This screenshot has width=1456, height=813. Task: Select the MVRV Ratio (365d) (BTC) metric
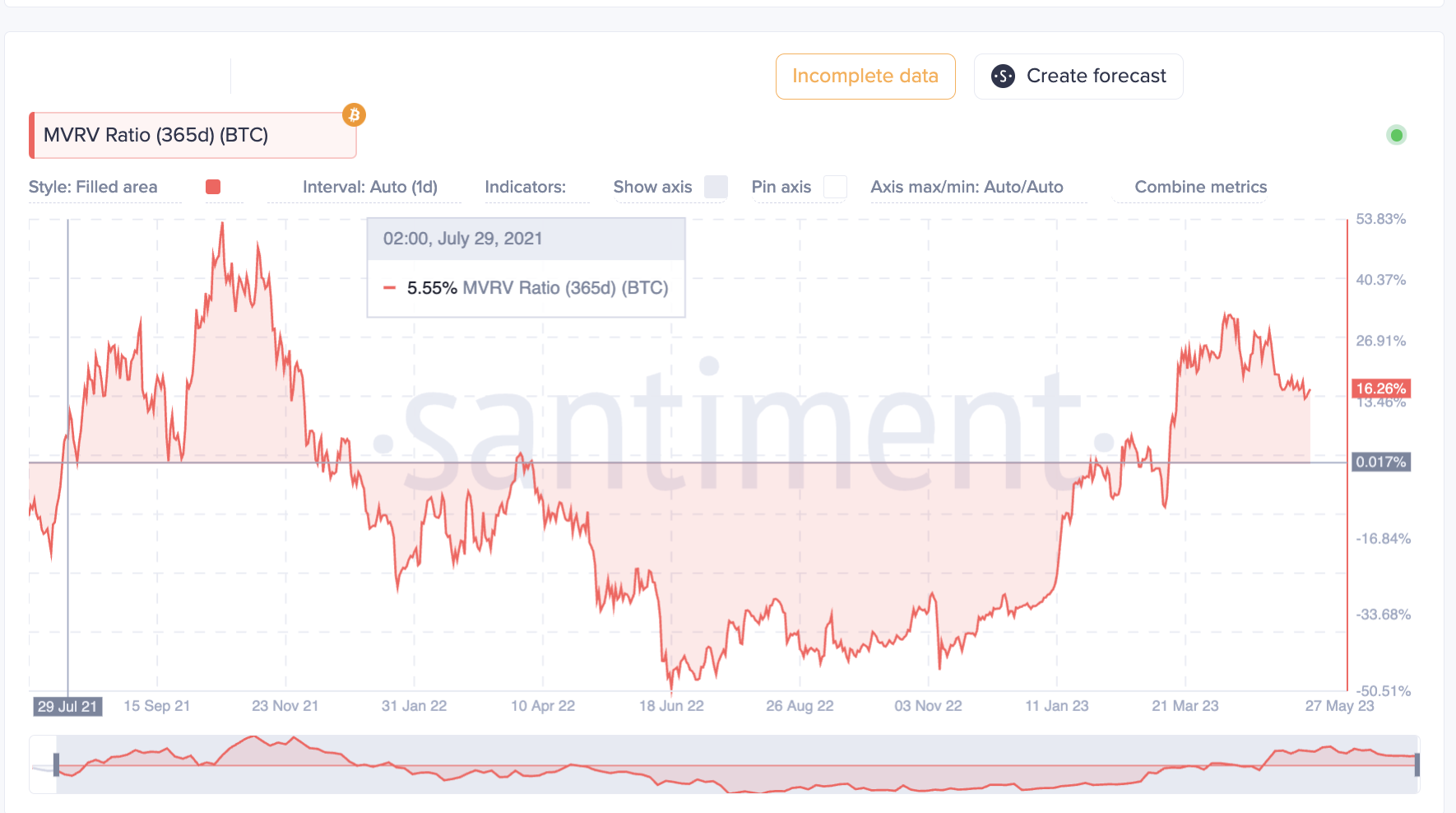192,135
